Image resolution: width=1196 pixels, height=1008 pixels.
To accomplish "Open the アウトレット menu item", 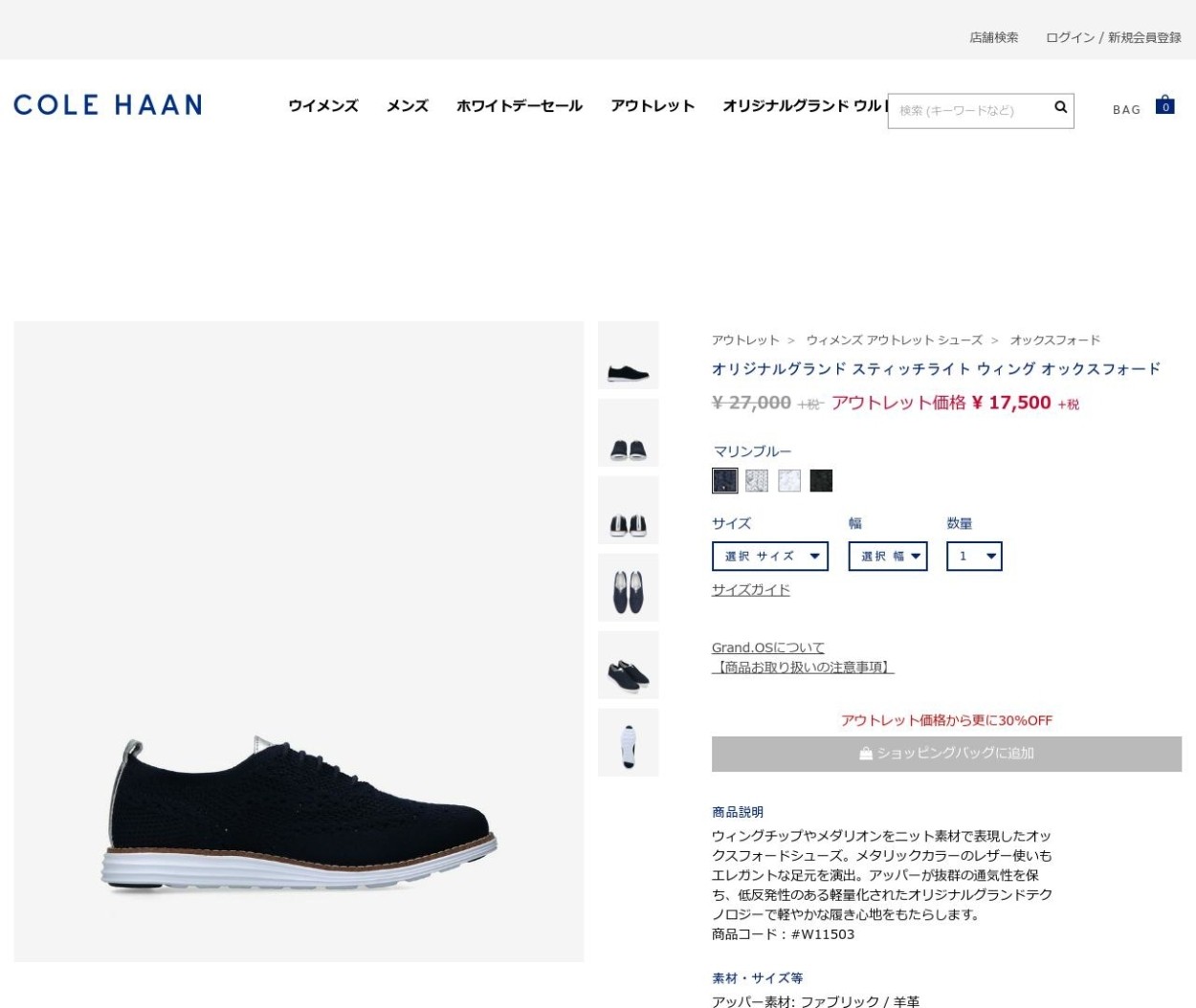I will (x=653, y=106).
